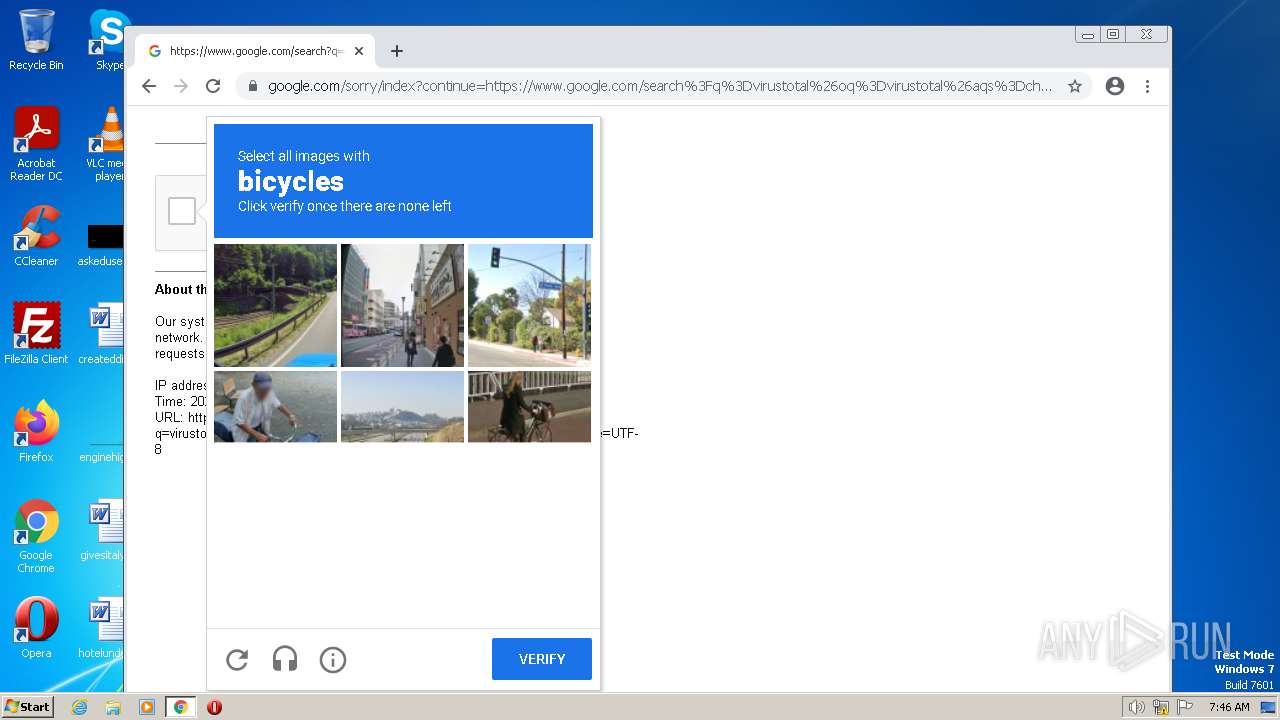Open the Chrome profile menu
1280x720 pixels.
[1115, 86]
